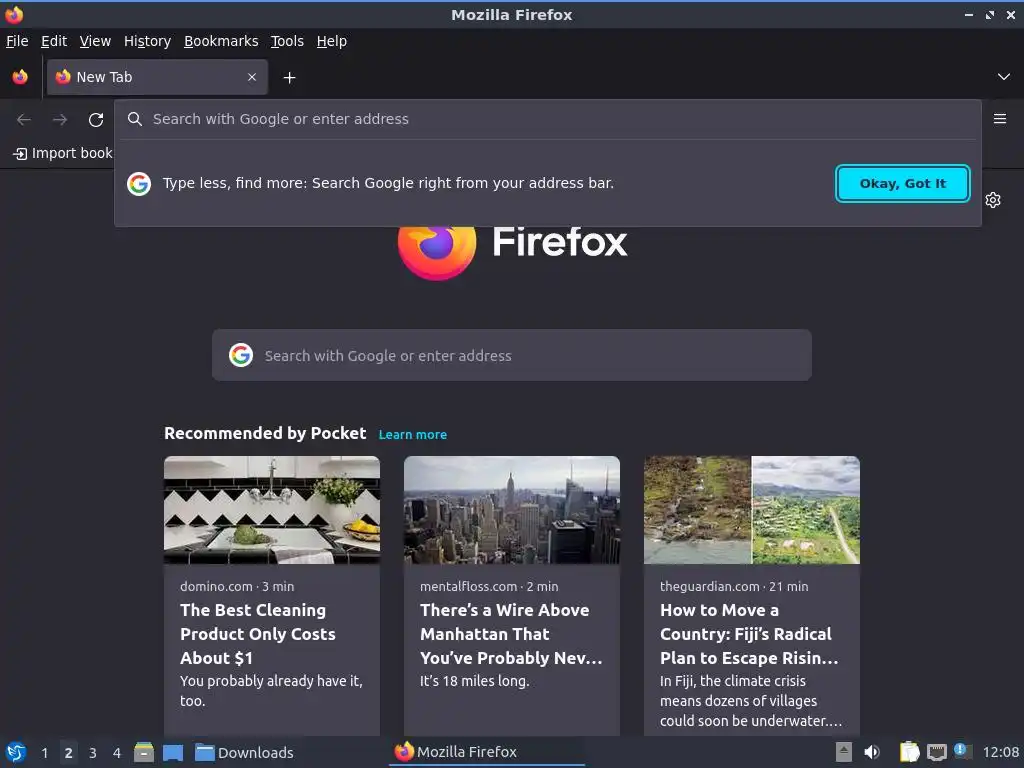Click mentalfloss.com · 2 min source text

tap(489, 586)
